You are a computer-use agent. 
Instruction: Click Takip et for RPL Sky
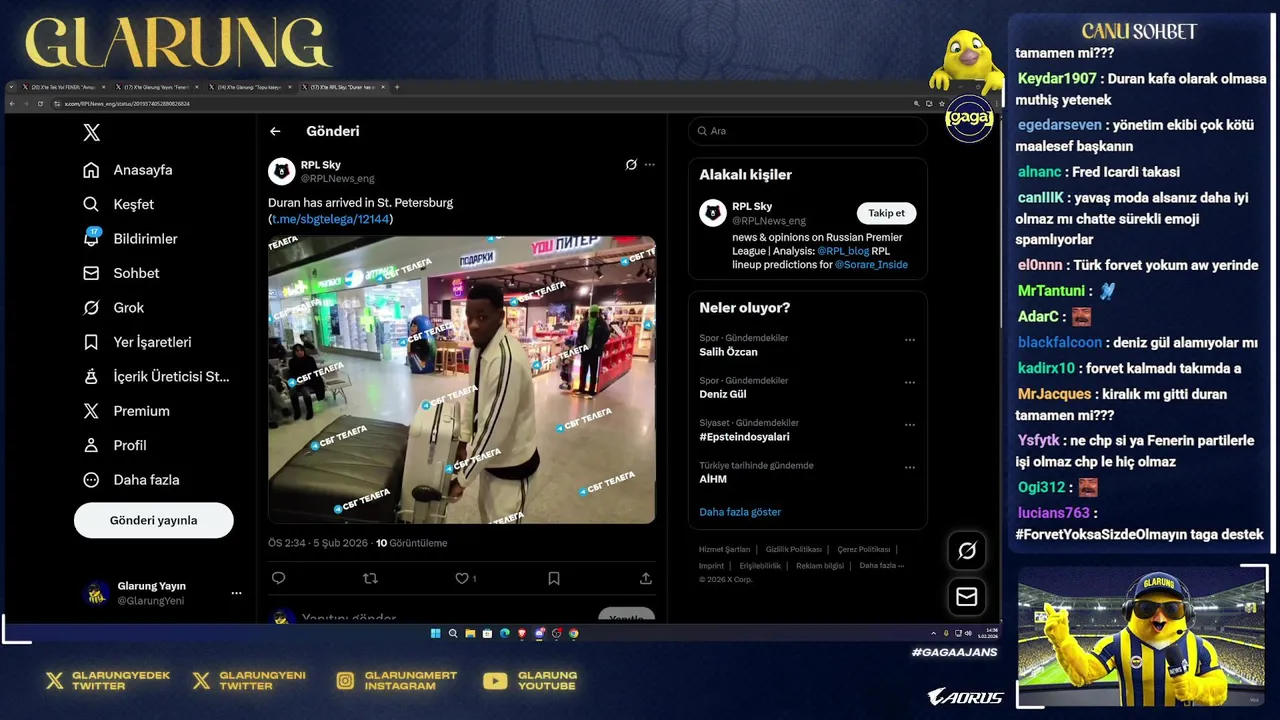click(886, 213)
